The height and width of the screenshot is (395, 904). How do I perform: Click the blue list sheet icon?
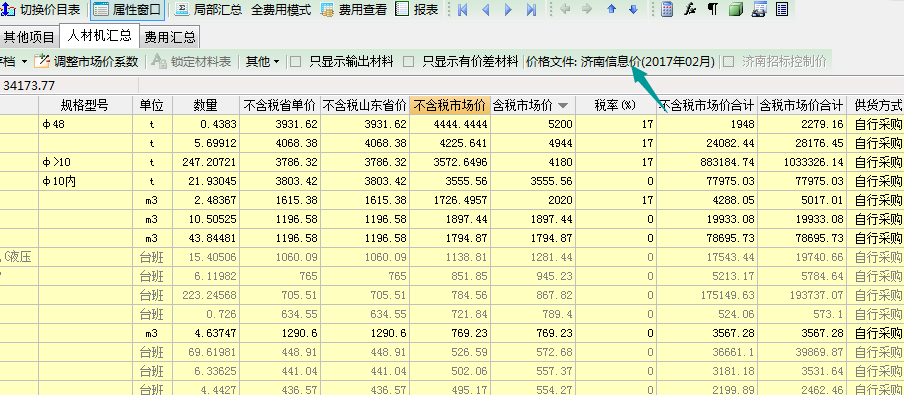pos(782,9)
